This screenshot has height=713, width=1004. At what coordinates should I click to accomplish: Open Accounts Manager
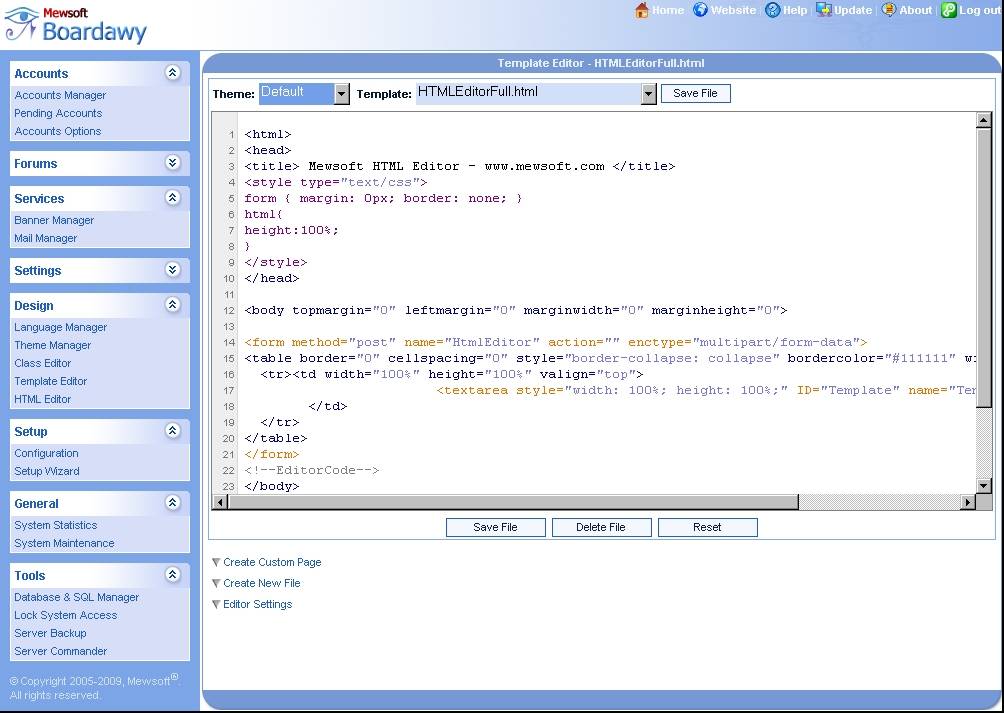[x=60, y=95]
